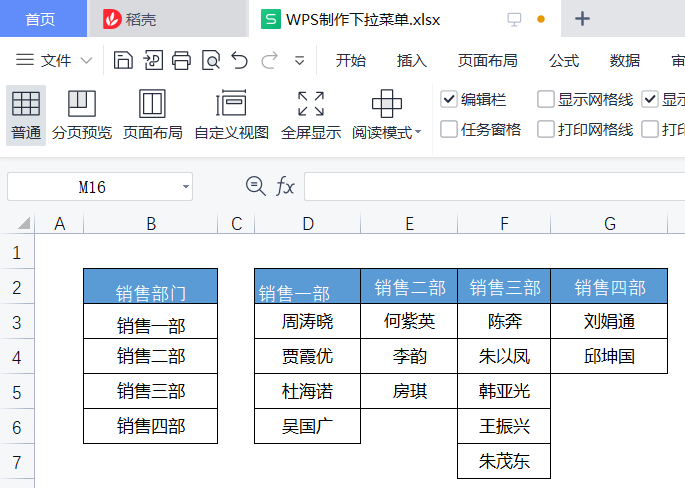Click the select-all corner triangle

click(24, 223)
